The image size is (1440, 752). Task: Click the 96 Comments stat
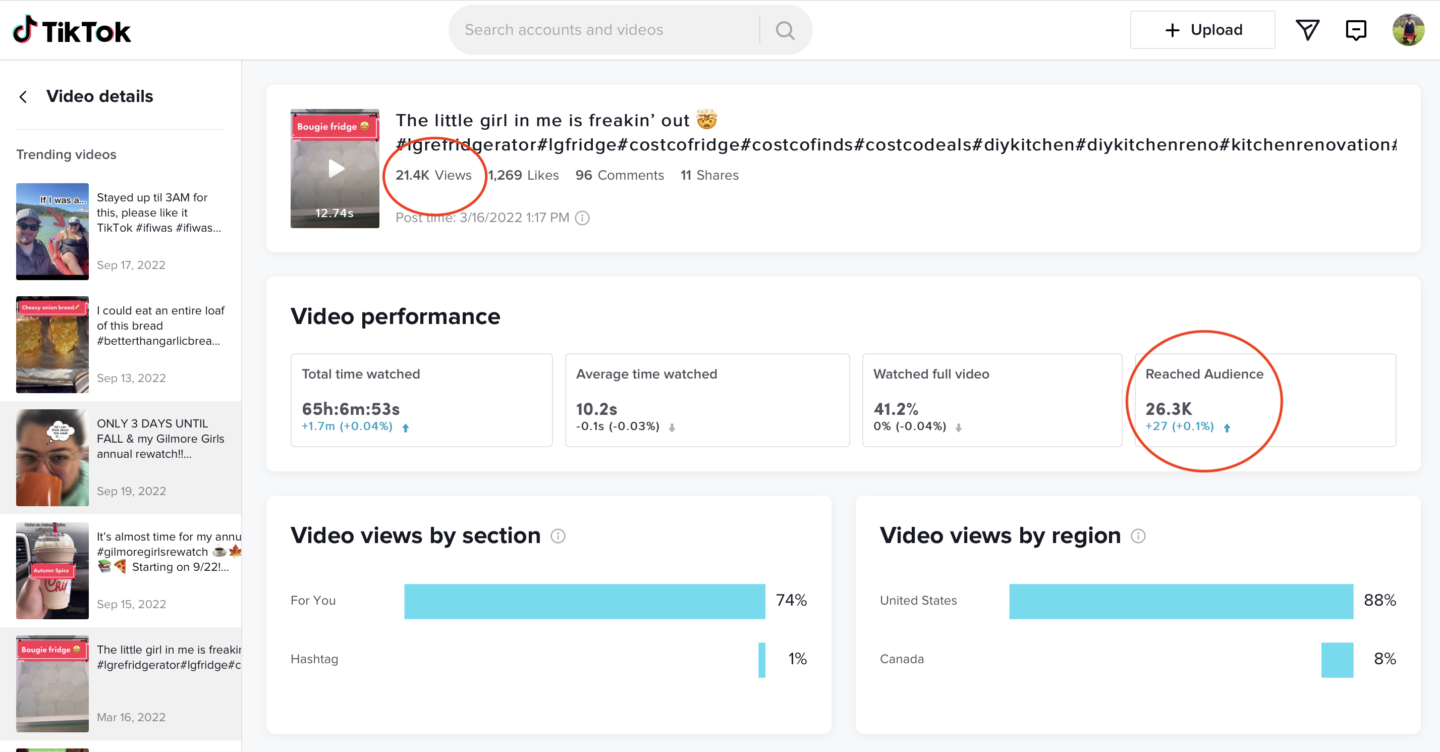[619, 175]
